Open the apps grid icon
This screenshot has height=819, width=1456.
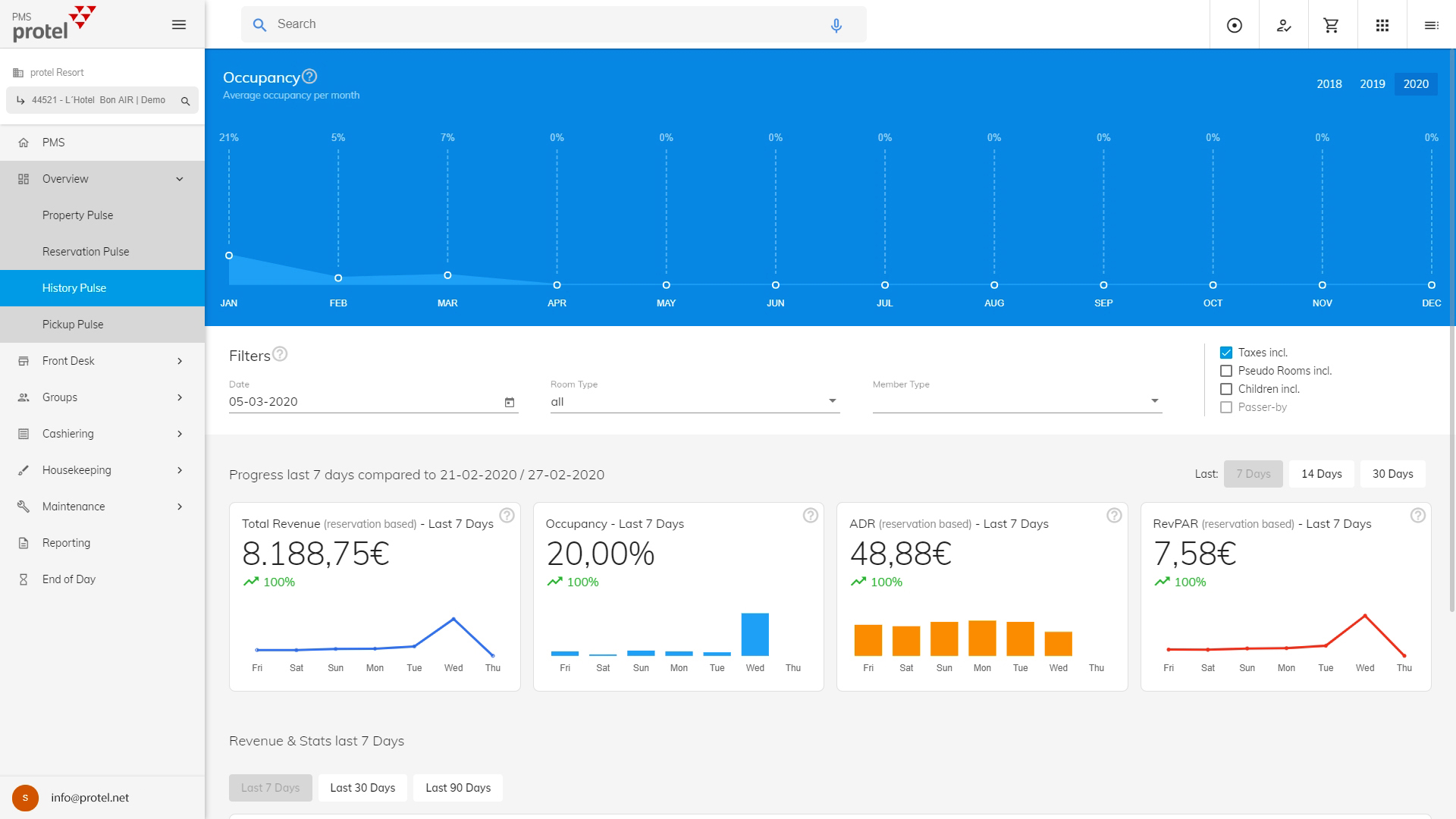click(x=1382, y=25)
